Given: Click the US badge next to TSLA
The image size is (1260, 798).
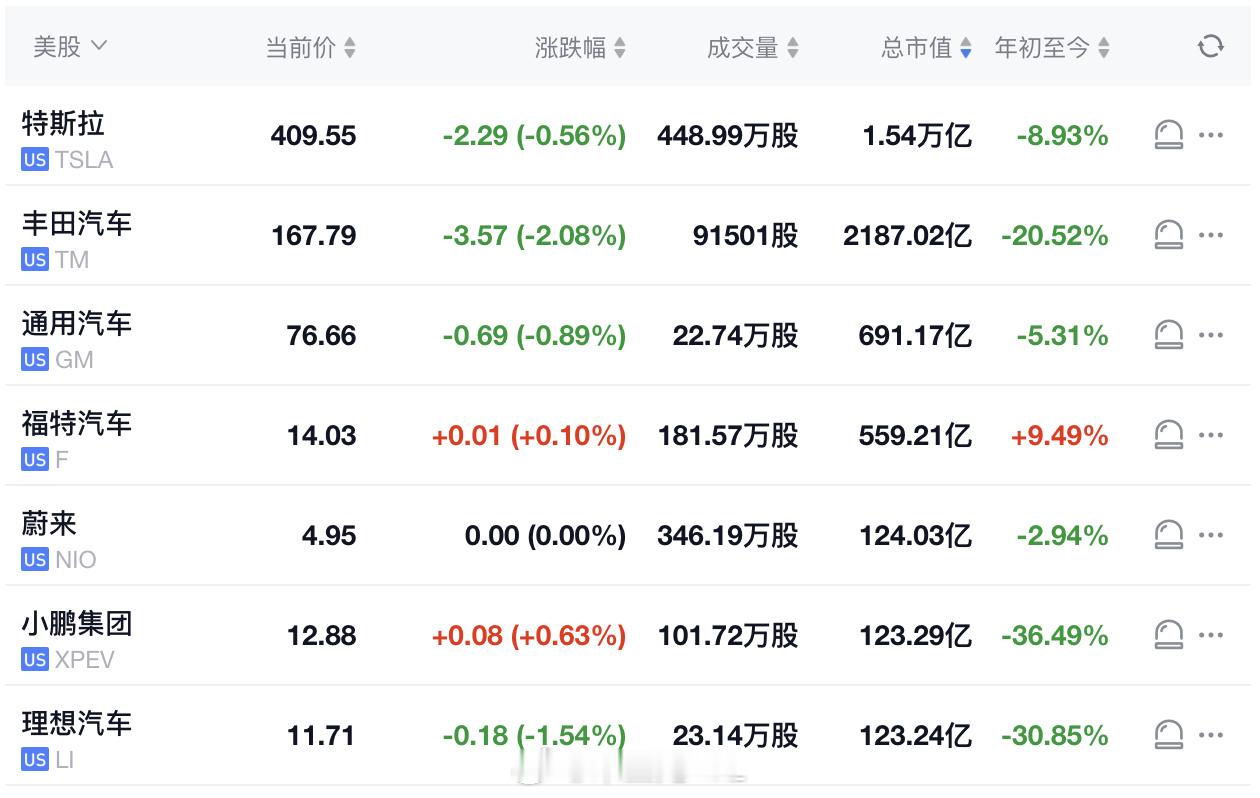Looking at the screenshot, I should point(35,160).
